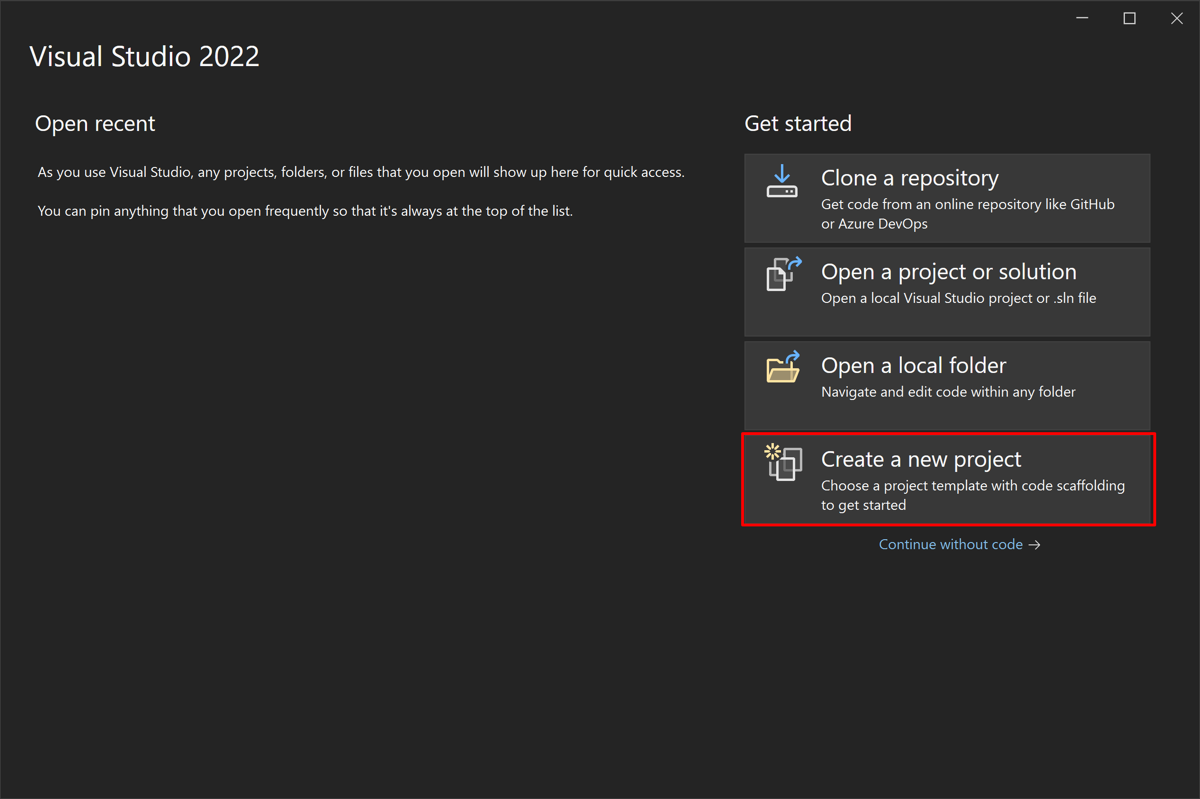The width and height of the screenshot is (1200, 799).
Task: Minimize the Visual Studio start window
Action: (x=1081, y=18)
